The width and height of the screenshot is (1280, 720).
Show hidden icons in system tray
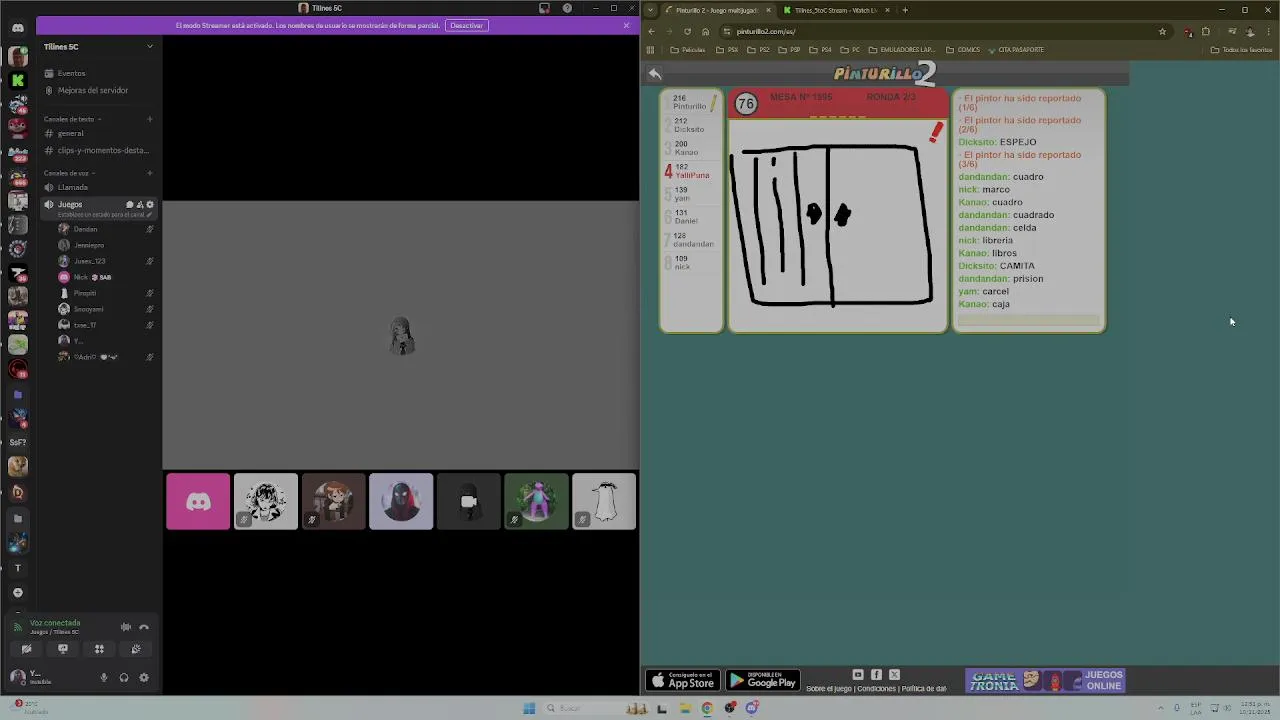[1162, 708]
